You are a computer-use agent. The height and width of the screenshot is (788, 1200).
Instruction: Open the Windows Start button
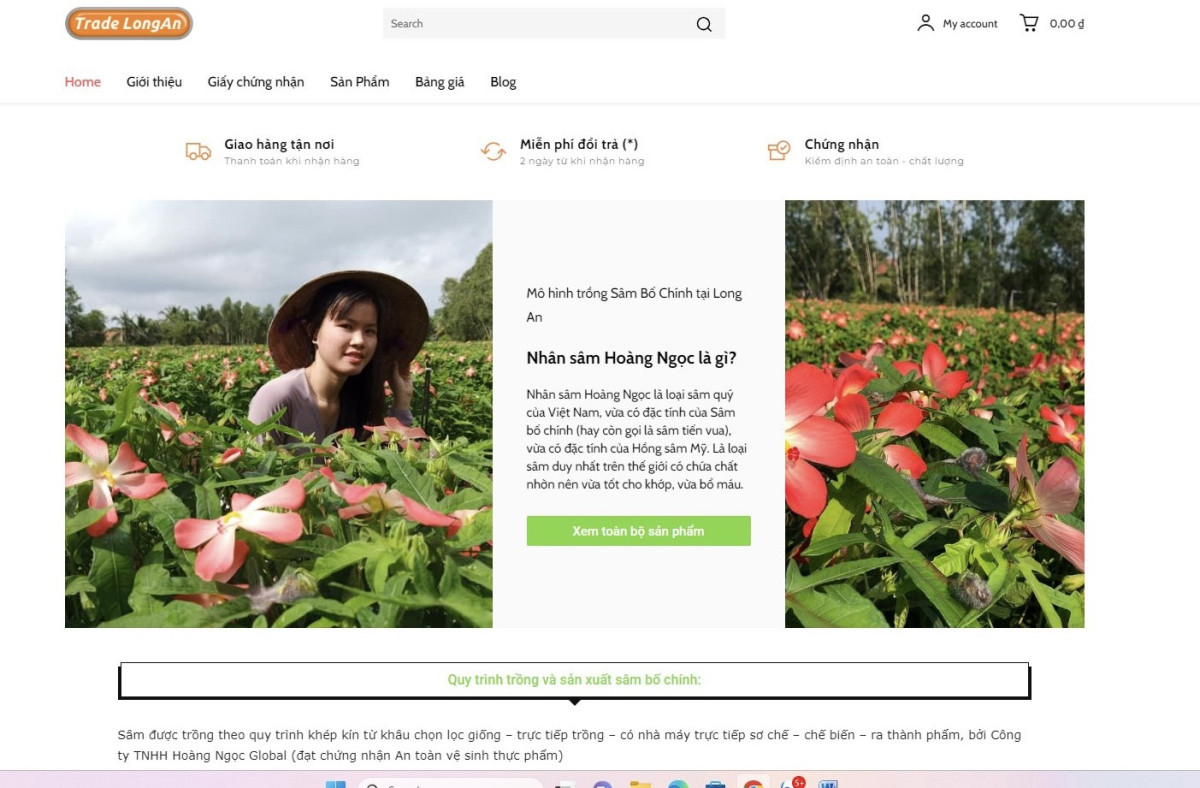coord(335,783)
